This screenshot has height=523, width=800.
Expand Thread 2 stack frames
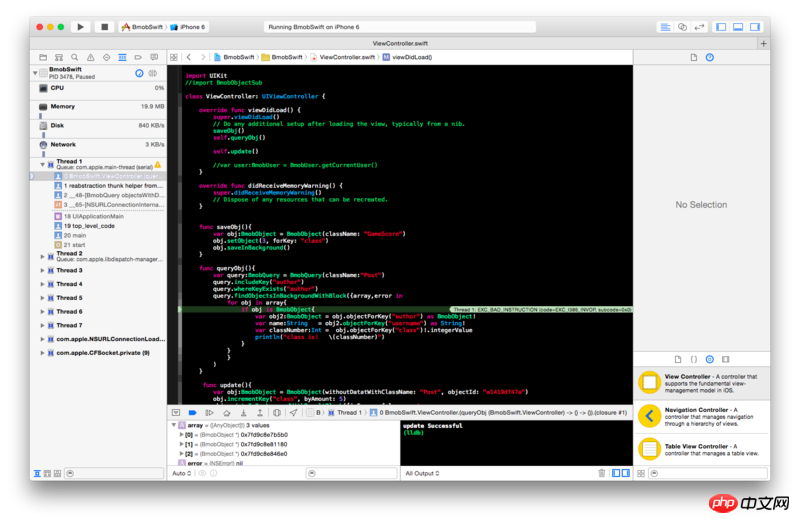coord(42,257)
